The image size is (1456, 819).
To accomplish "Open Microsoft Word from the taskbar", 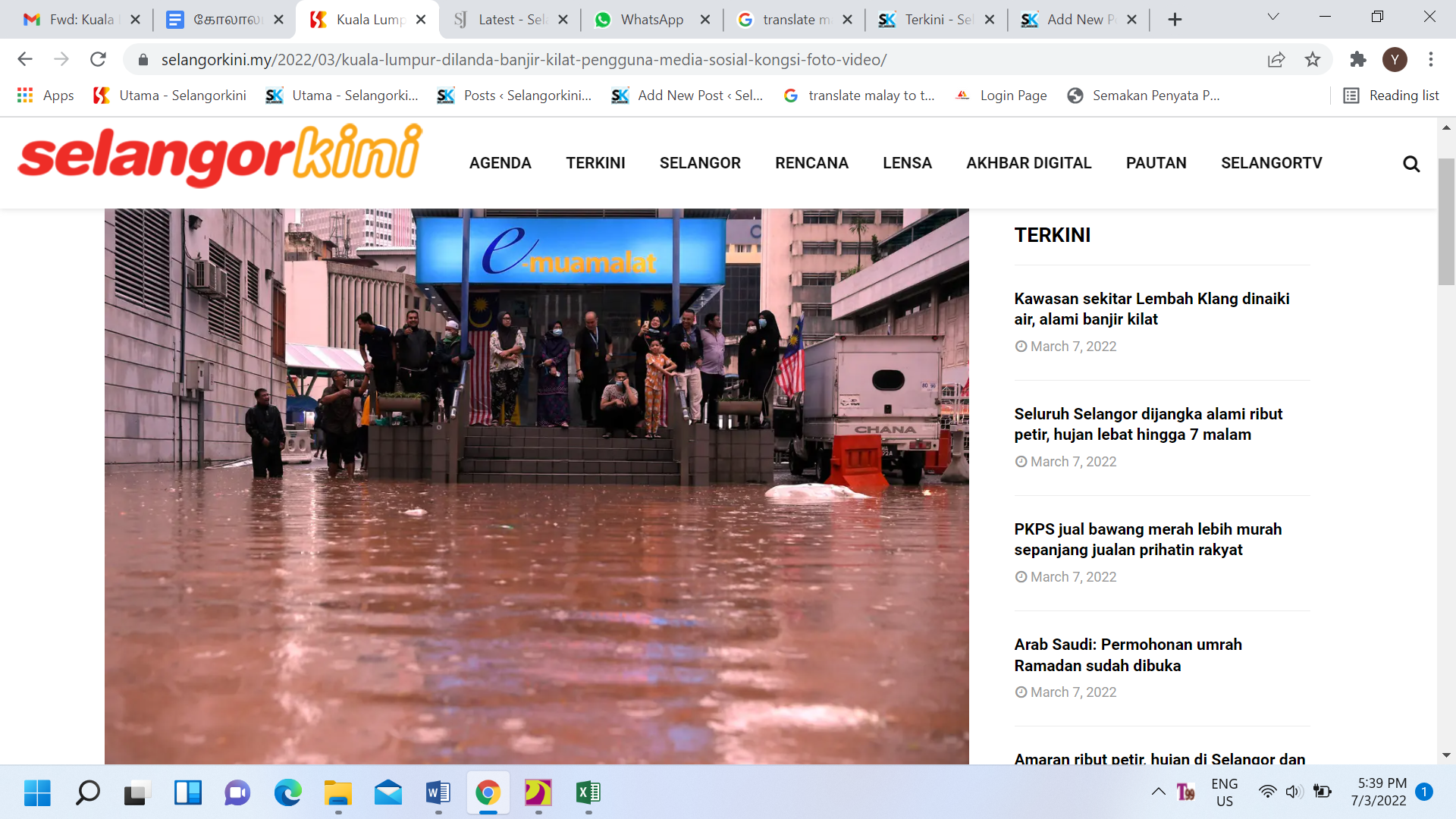I will coord(438,793).
